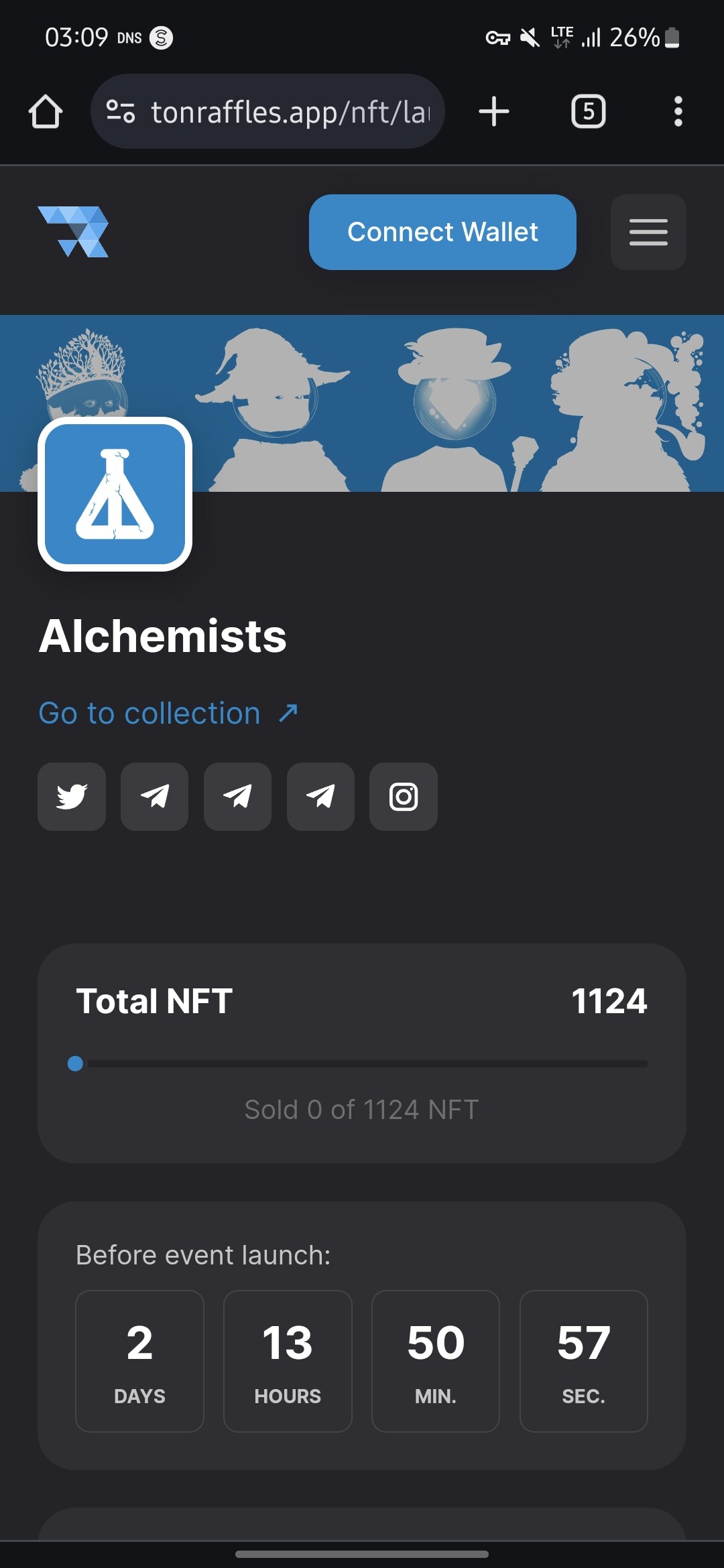The width and height of the screenshot is (724, 1568).
Task: Tap the Alchemists flask collection avatar
Action: pyautogui.click(x=115, y=494)
